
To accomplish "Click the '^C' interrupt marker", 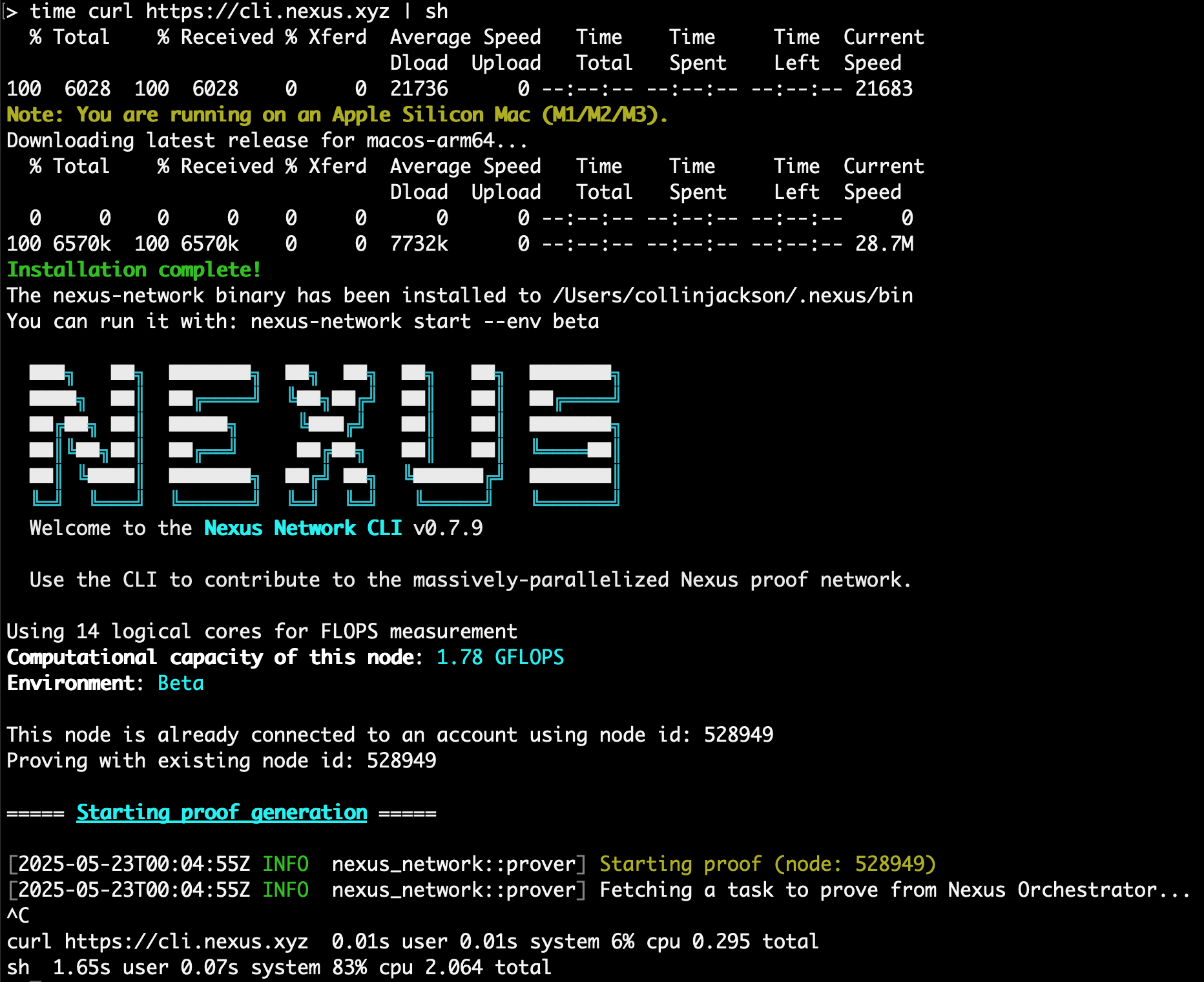I will (x=18, y=915).
